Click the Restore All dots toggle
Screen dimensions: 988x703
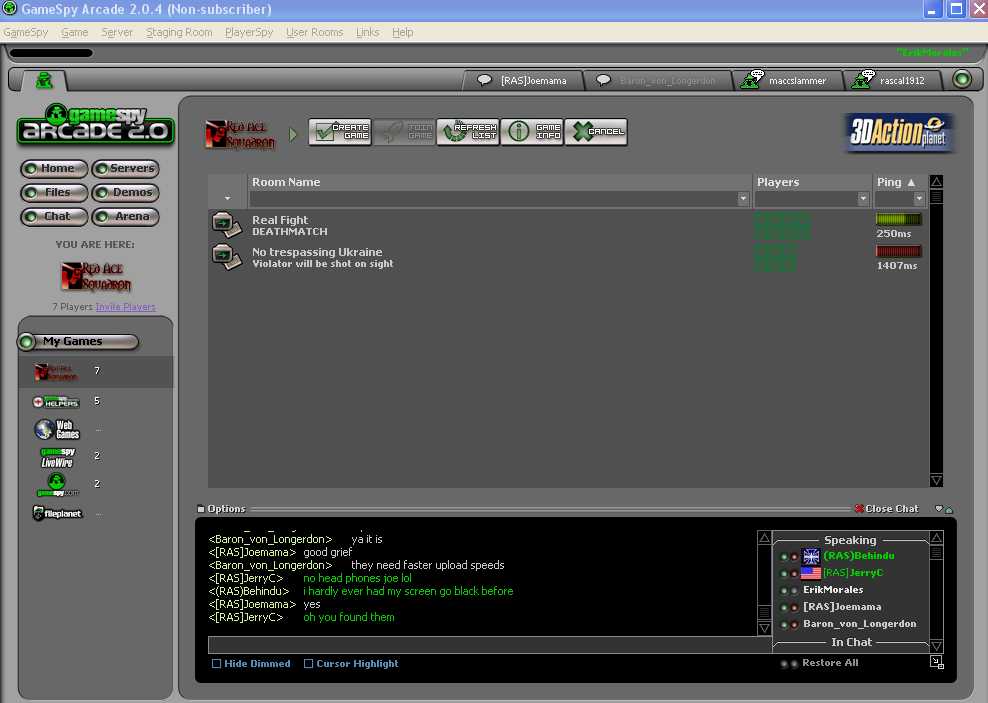click(x=789, y=663)
